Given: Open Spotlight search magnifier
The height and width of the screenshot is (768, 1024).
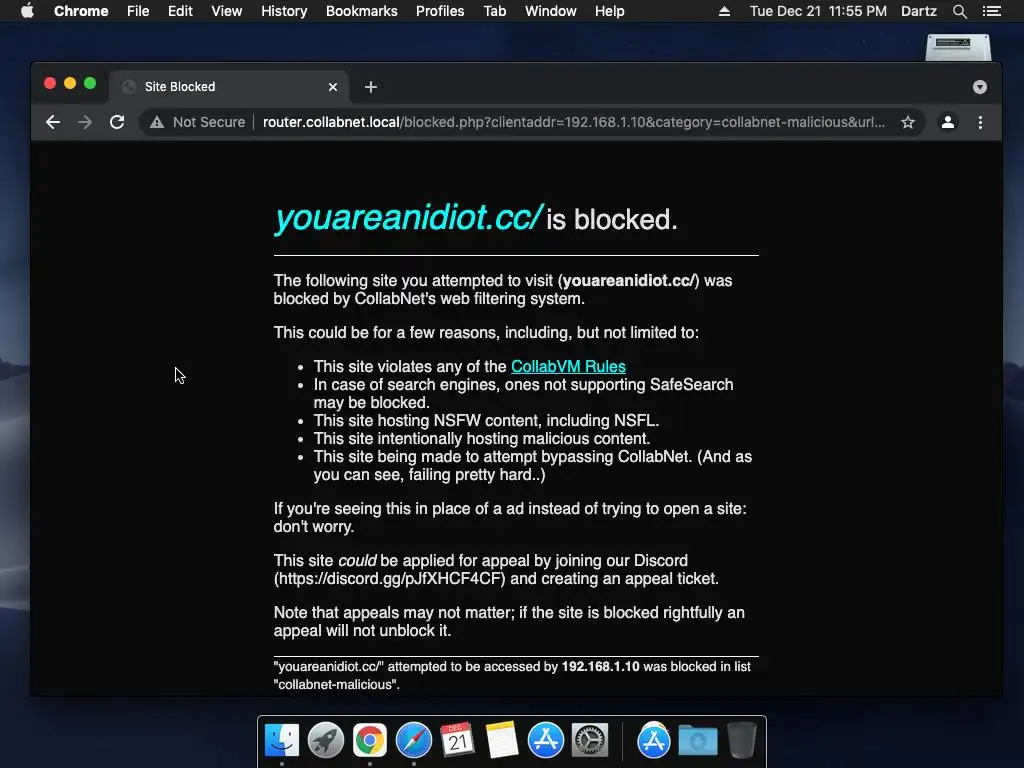Looking at the screenshot, I should [x=959, y=11].
